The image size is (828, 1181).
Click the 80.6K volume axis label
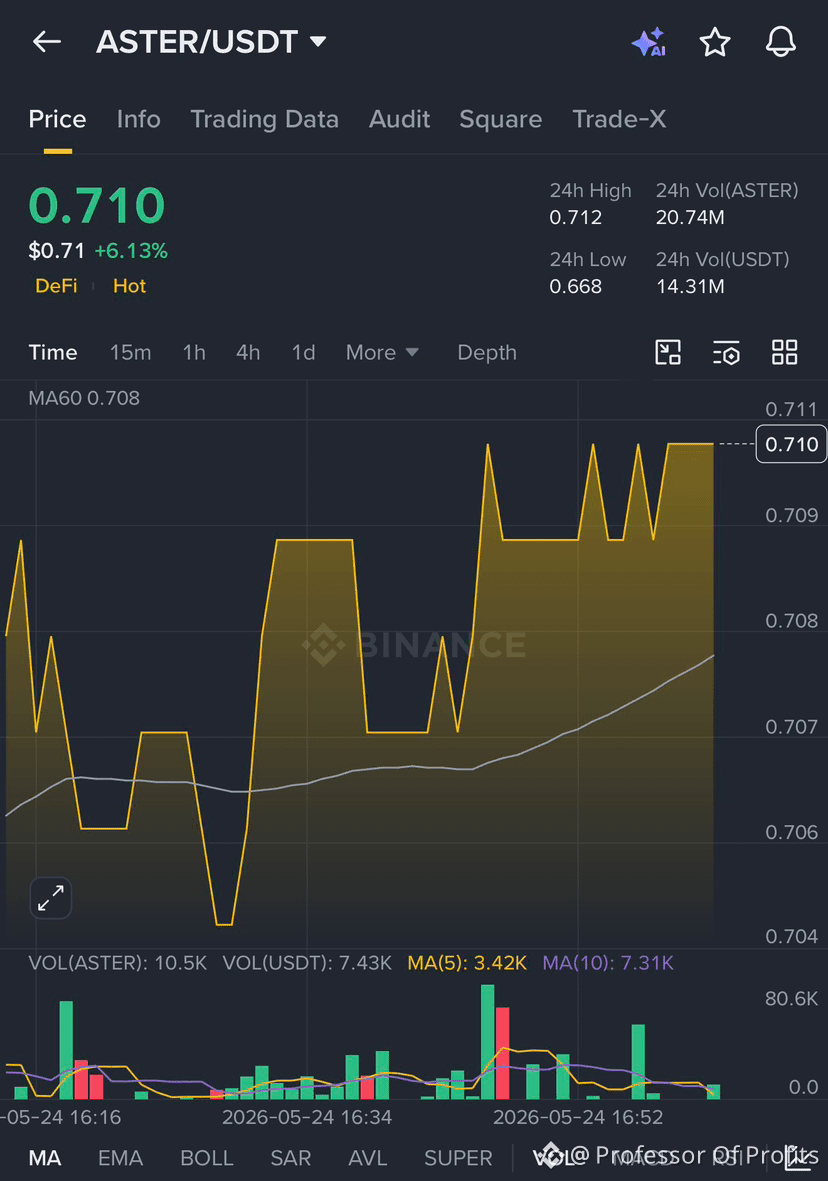click(791, 999)
